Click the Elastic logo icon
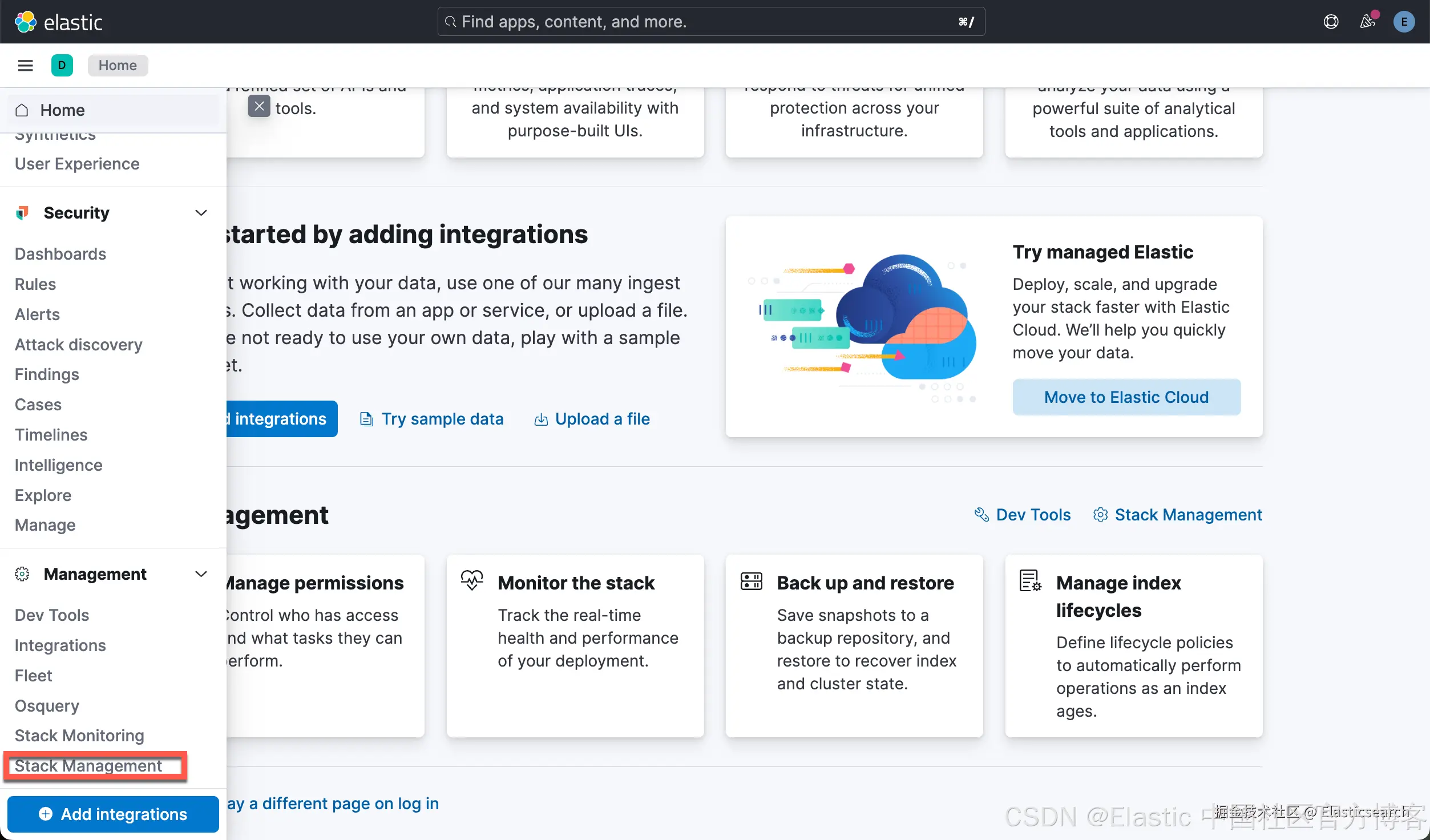This screenshot has height=840, width=1430. click(25, 22)
